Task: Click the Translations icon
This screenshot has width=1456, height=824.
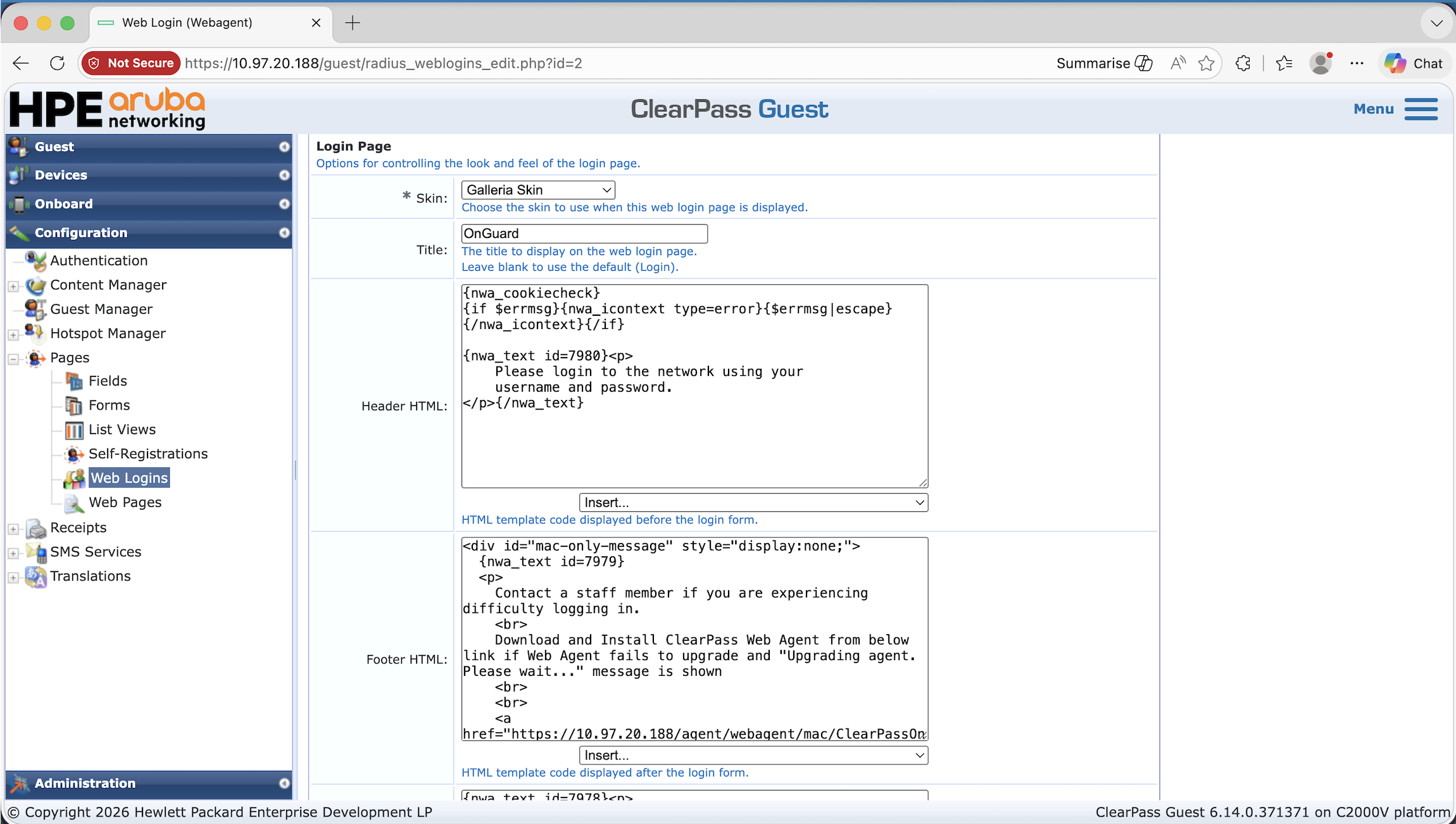Action: 35,576
